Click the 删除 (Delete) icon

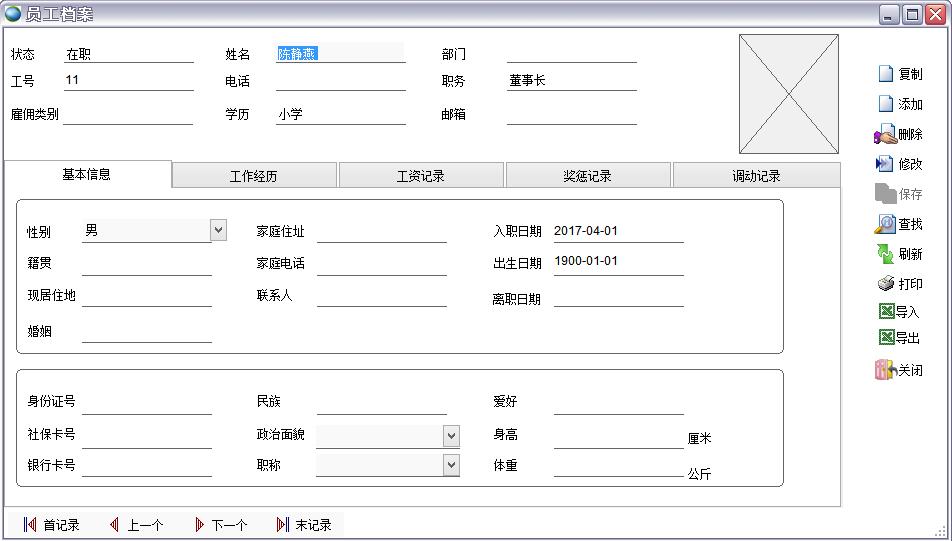click(885, 134)
